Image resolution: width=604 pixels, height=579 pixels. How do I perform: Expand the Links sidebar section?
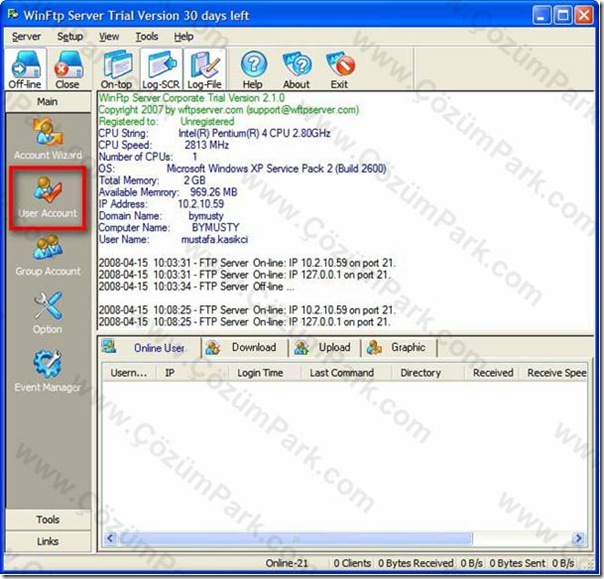(x=48, y=541)
